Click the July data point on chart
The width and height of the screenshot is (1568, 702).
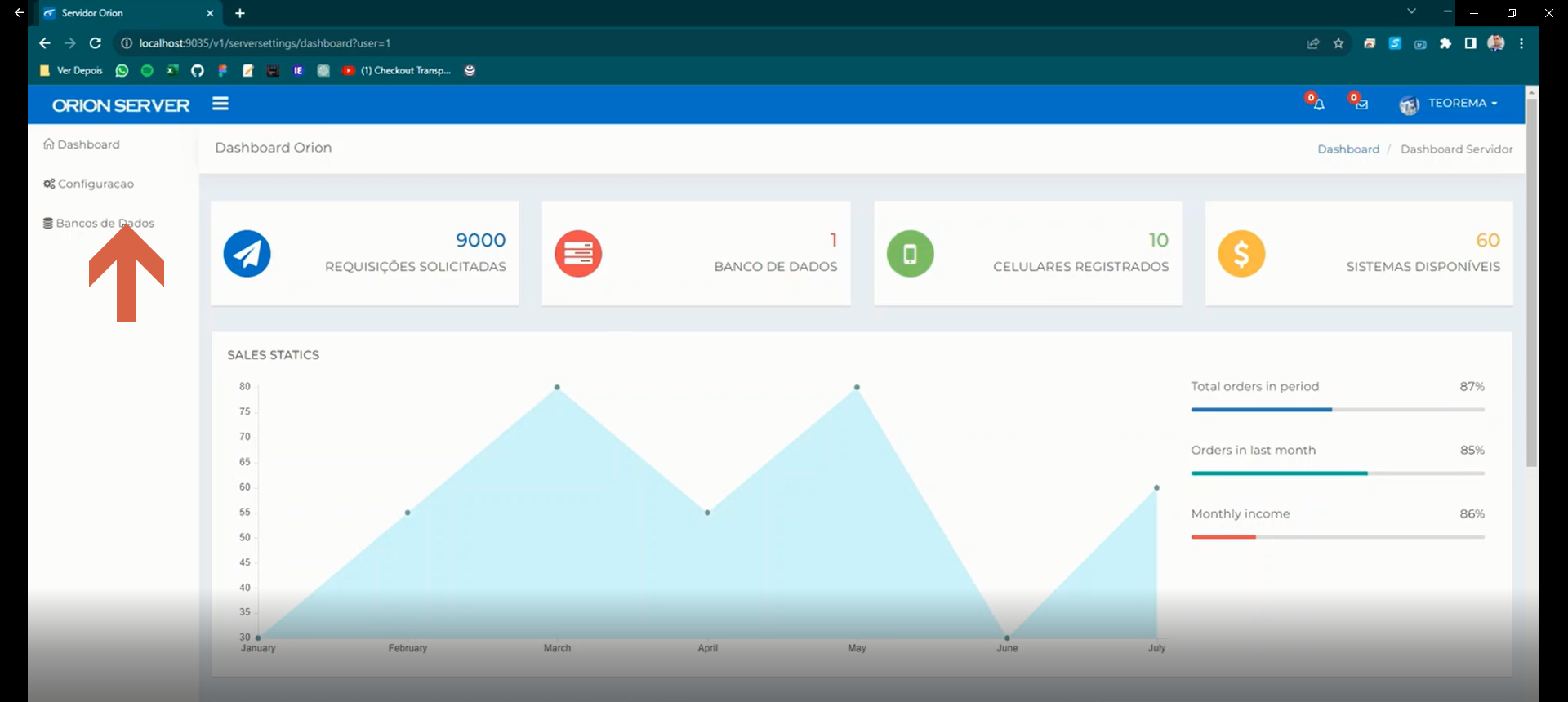click(x=1156, y=487)
